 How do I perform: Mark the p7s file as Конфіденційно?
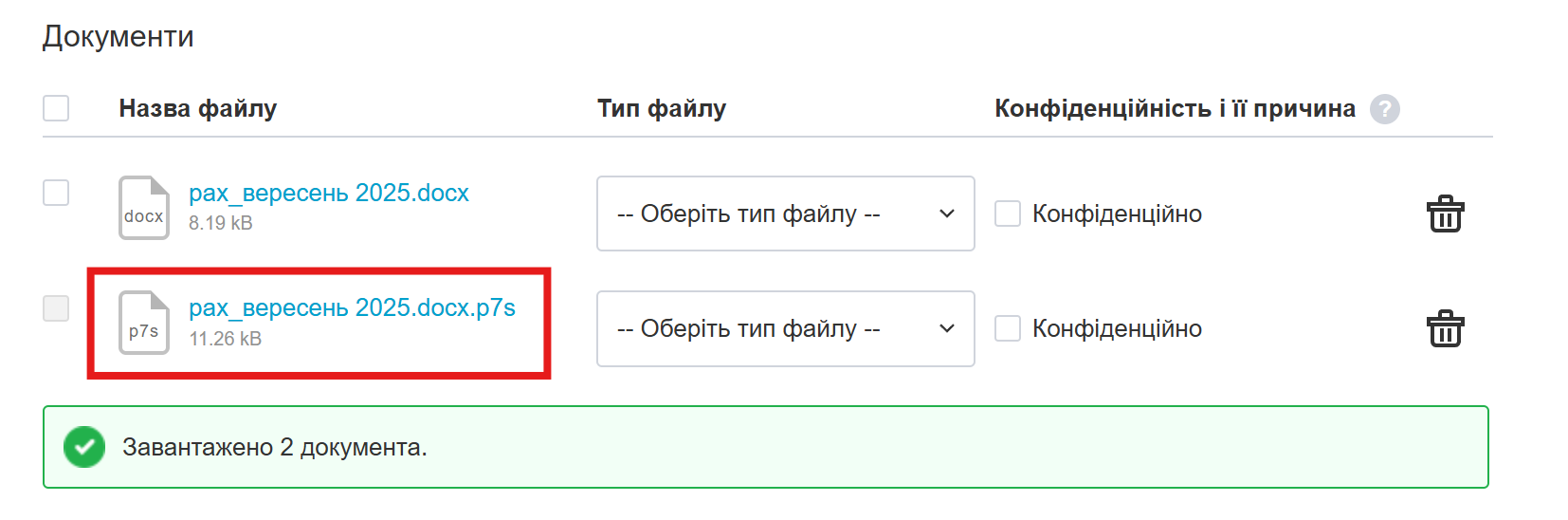(x=1008, y=328)
